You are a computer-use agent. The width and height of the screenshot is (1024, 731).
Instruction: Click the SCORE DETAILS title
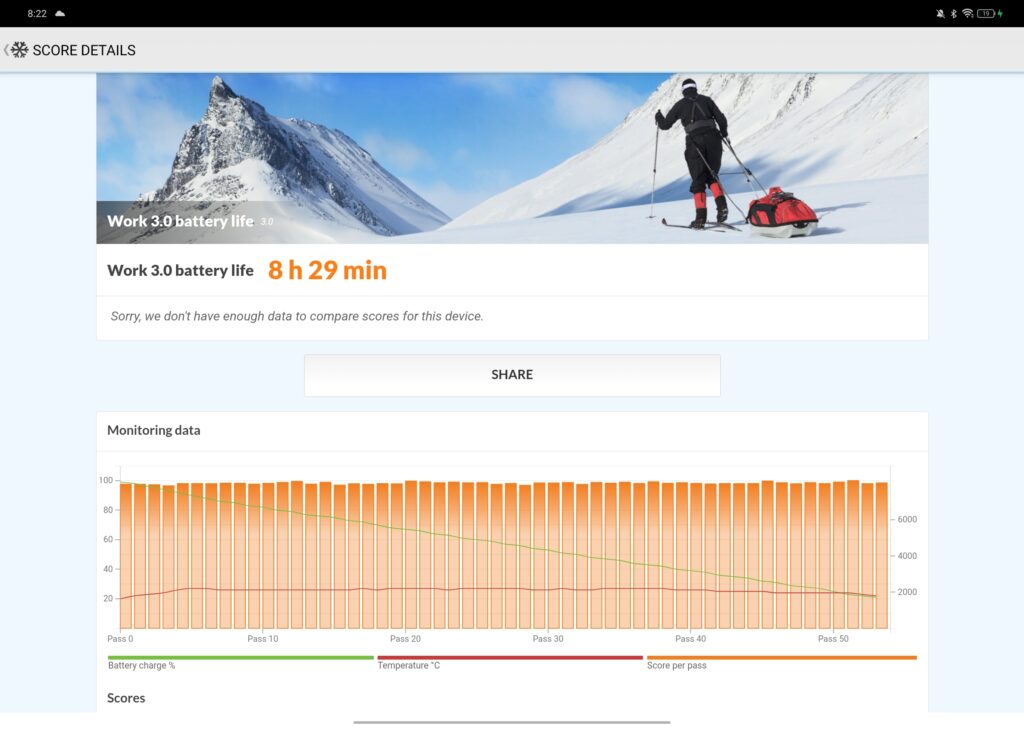point(84,50)
